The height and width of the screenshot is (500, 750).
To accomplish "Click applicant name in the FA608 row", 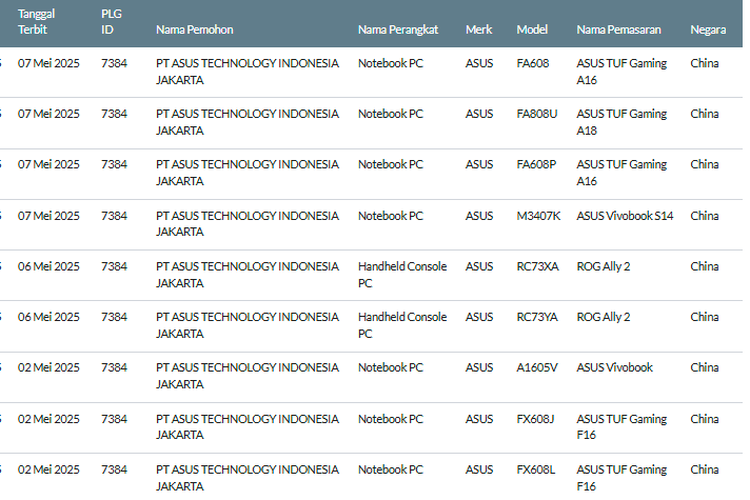I will tap(247, 71).
